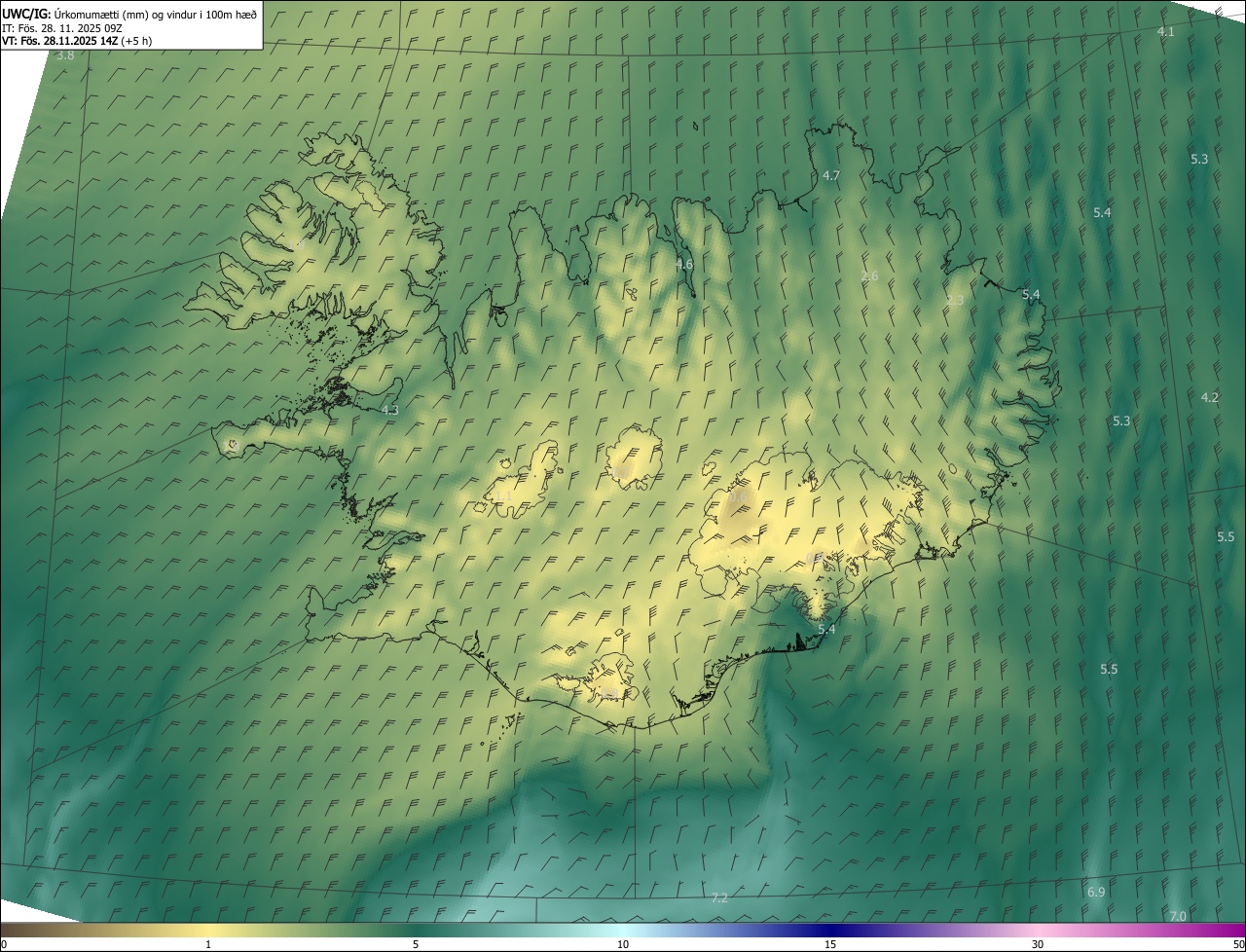Click the 4.7 value on the north coast
The width and height of the screenshot is (1246, 952).
click(x=830, y=176)
